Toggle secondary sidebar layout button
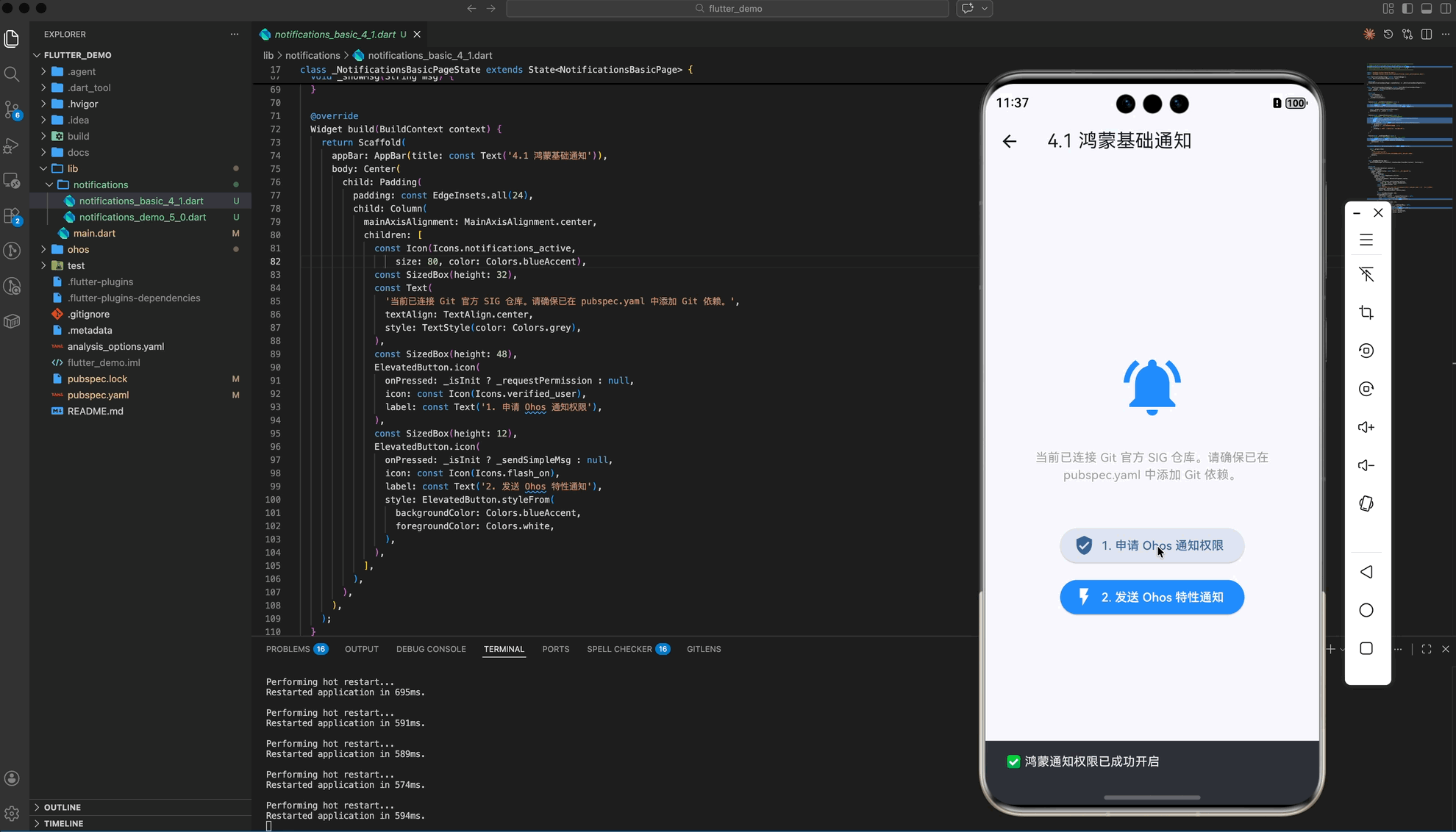This screenshot has width=1456, height=832. click(1446, 9)
